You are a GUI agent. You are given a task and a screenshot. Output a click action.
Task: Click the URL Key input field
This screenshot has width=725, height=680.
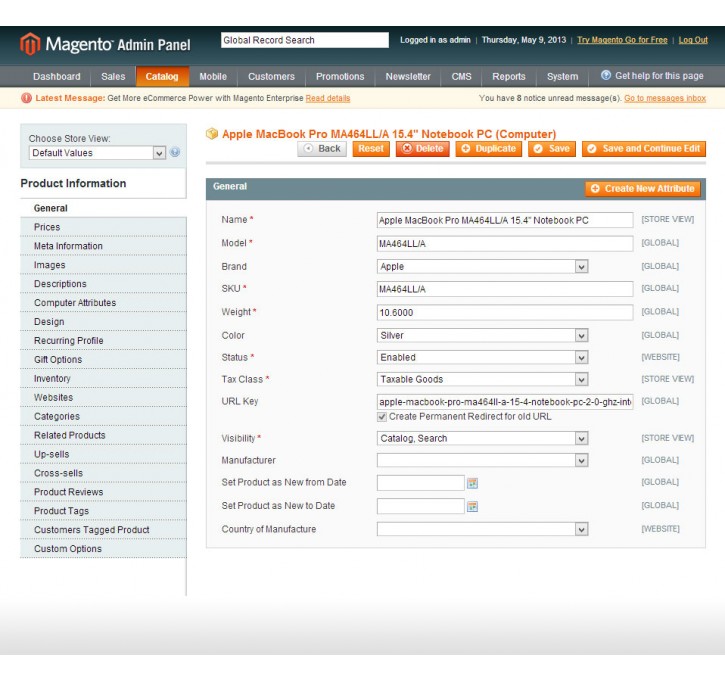(505, 402)
